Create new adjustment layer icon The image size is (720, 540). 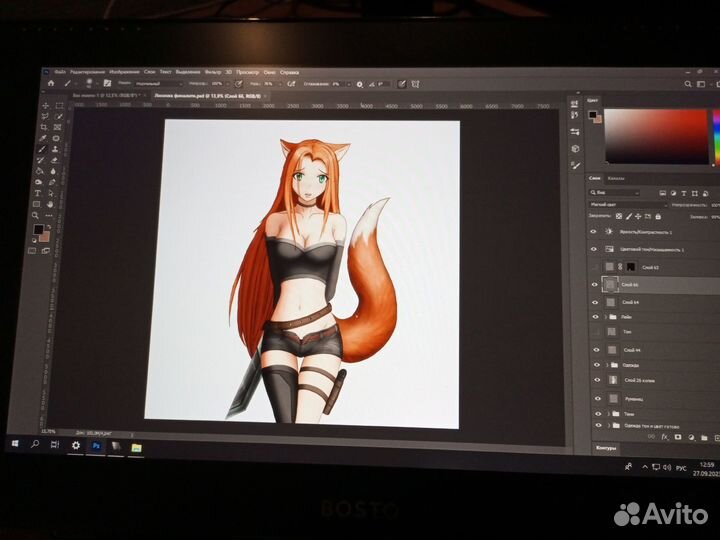[692, 438]
